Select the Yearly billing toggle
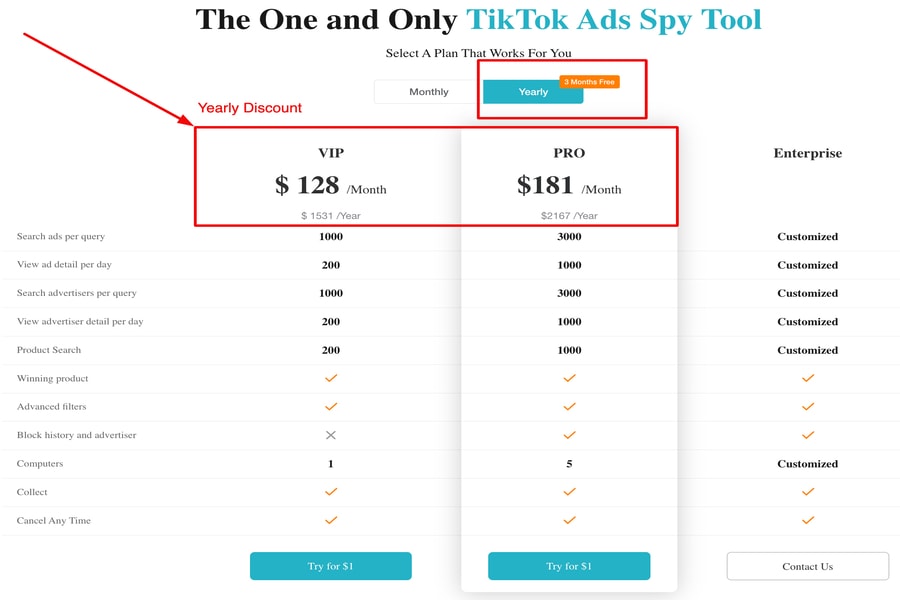 coord(532,92)
